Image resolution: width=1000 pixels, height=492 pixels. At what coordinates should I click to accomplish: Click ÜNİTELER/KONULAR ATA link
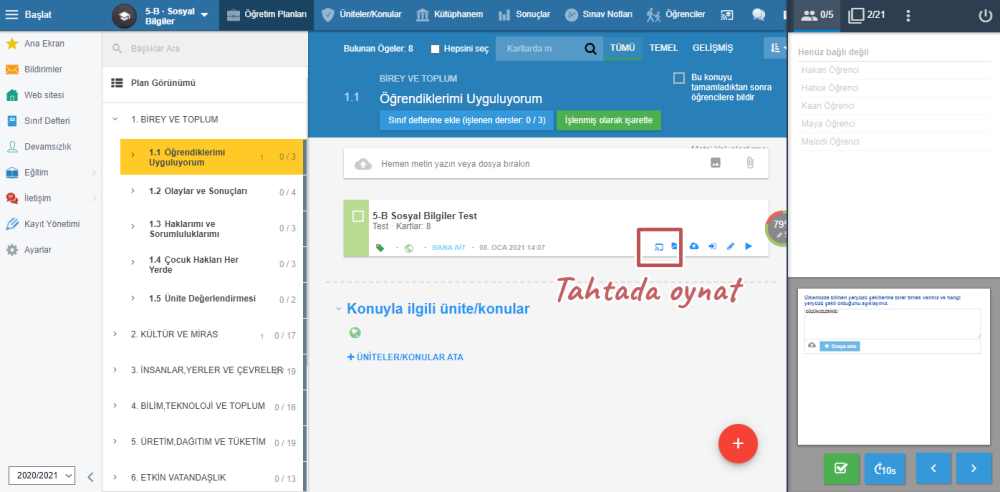(405, 357)
